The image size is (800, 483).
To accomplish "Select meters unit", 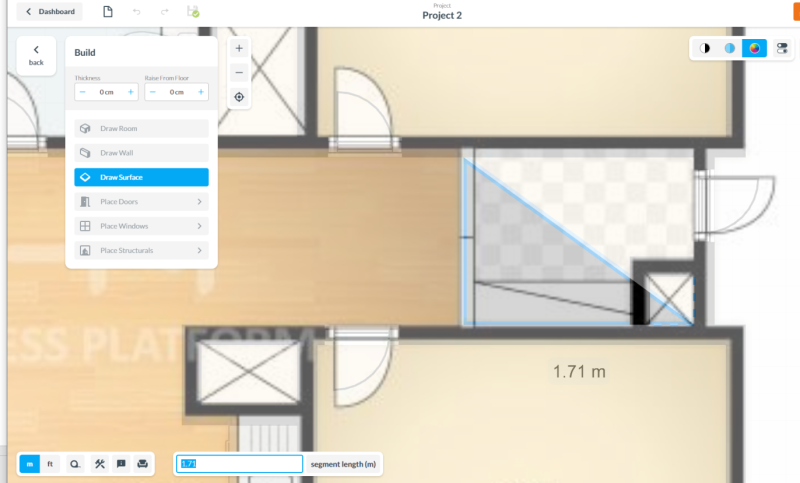I will 30,464.
